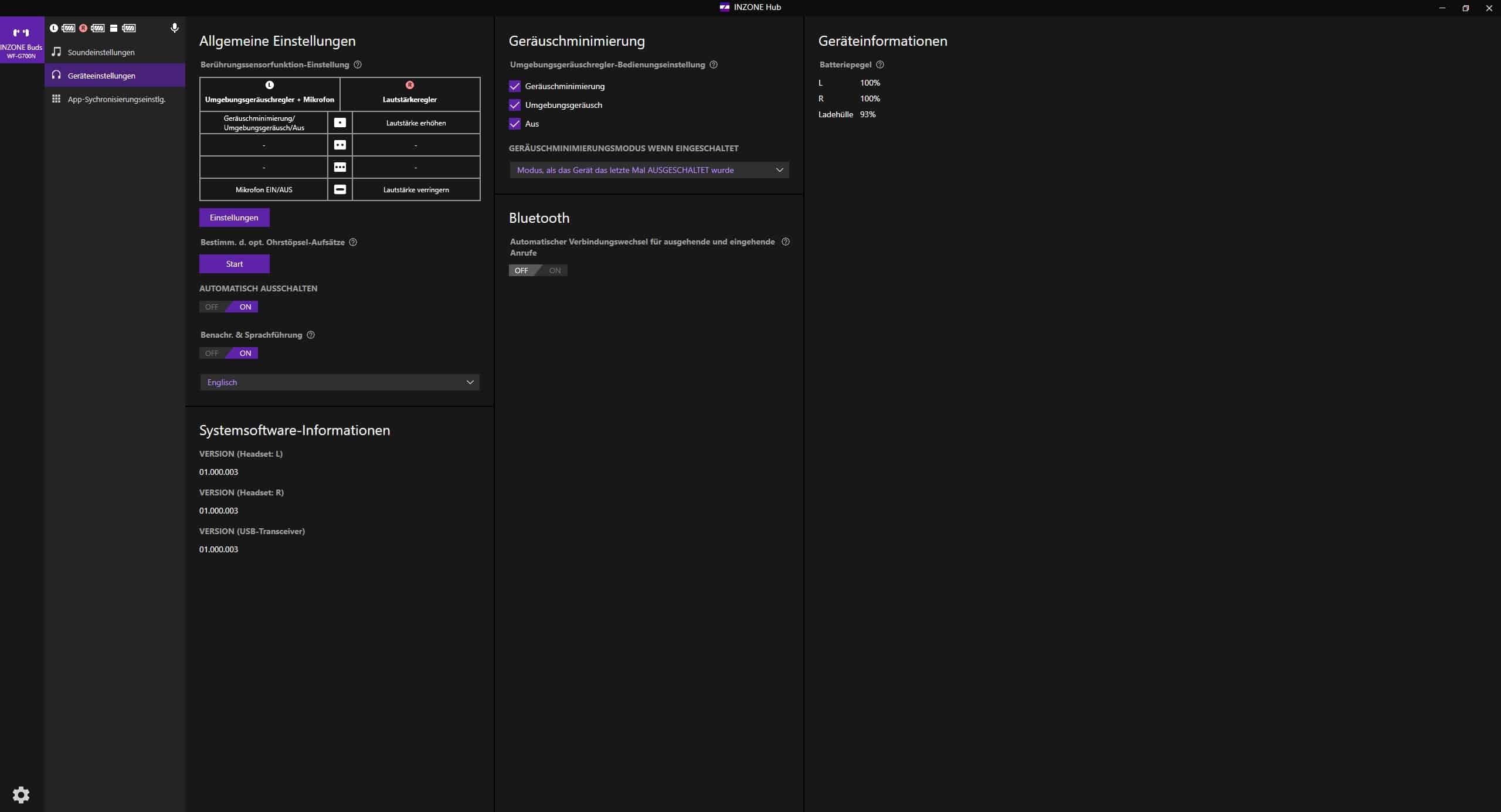Open the Englisch language dropdown
This screenshot has height=812, width=1501.
[339, 382]
